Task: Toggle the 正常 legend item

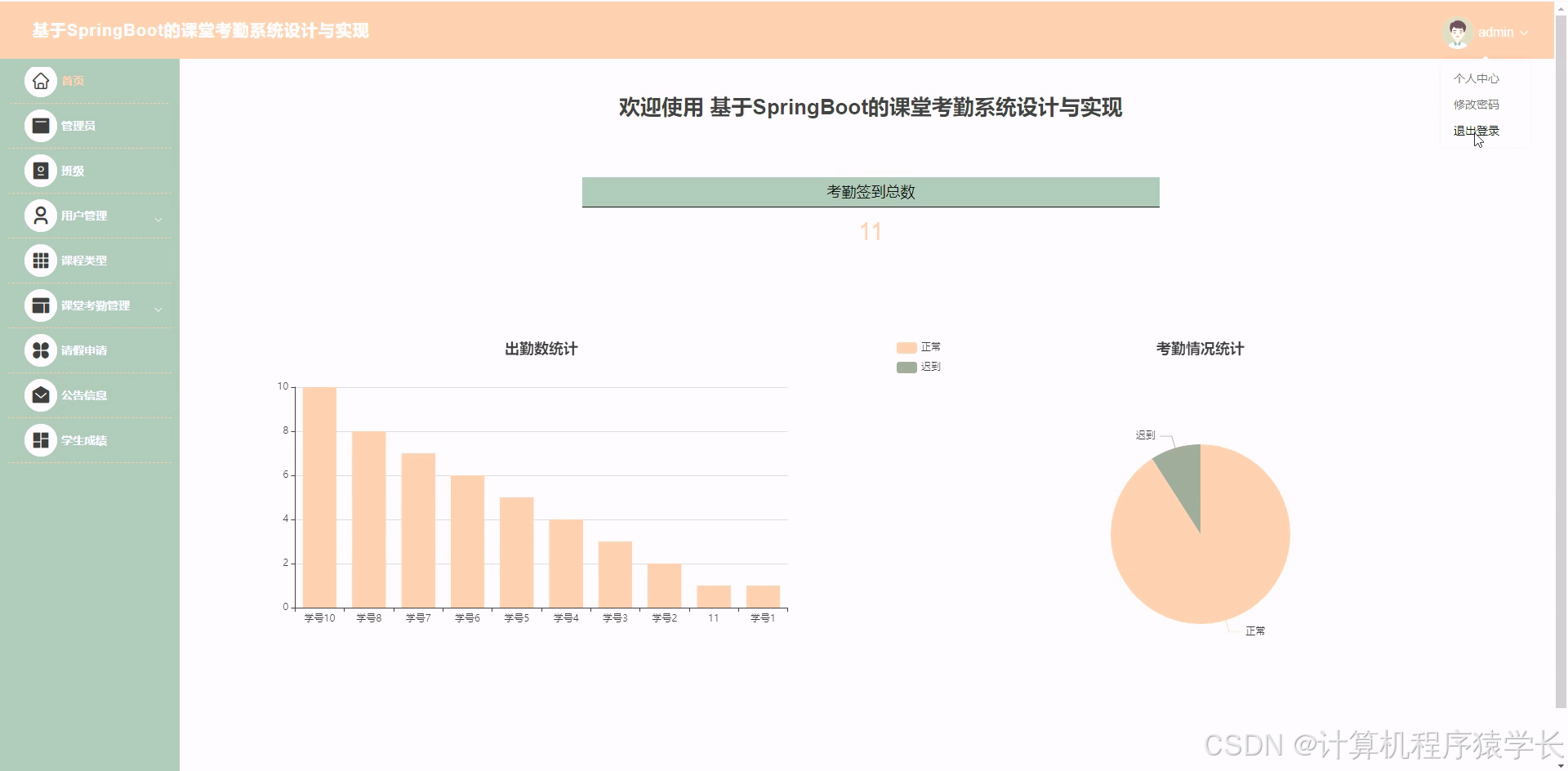Action: coord(918,346)
